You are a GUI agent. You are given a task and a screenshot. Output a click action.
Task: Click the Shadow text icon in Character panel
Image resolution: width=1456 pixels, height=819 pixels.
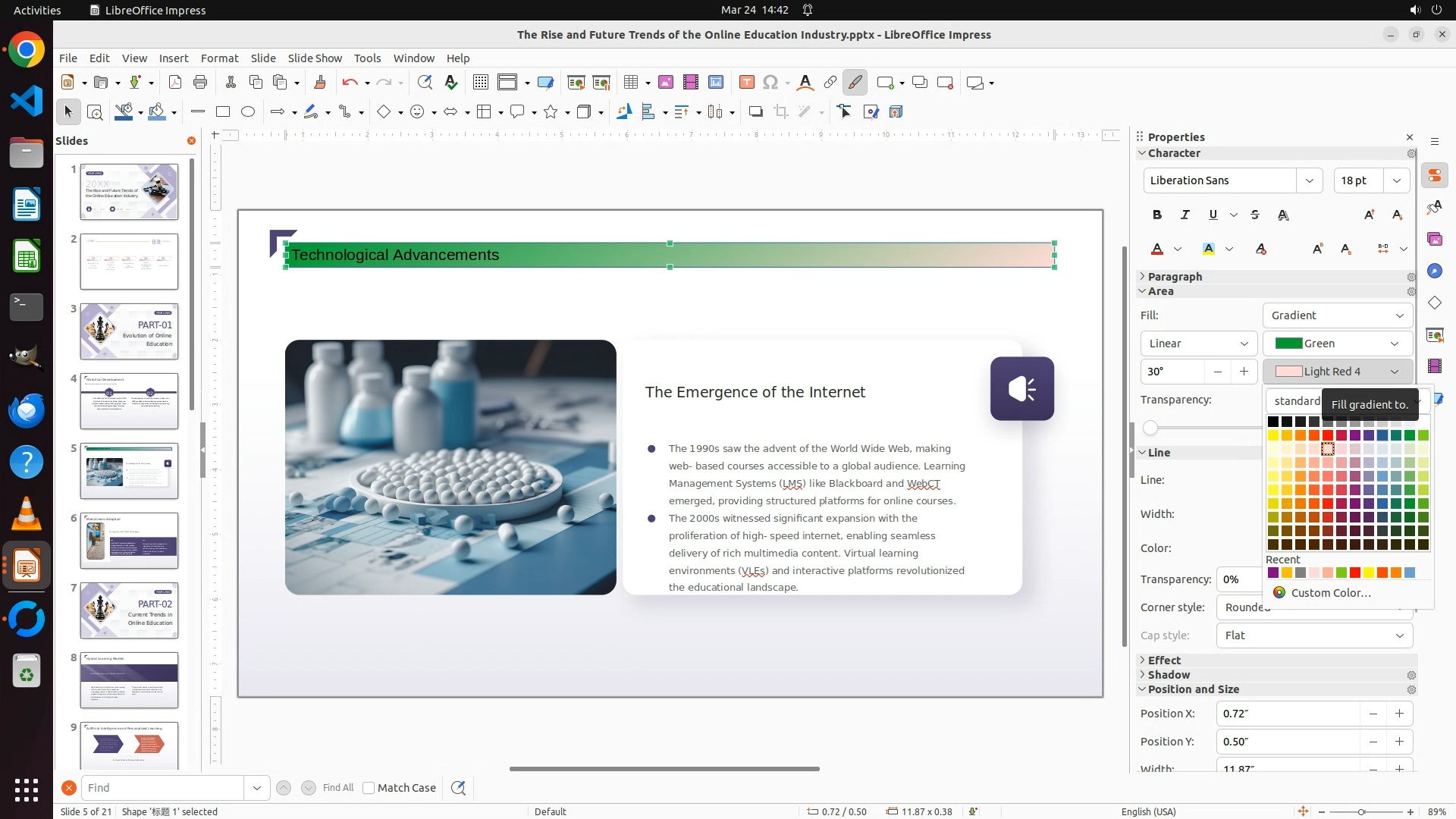1283,215
